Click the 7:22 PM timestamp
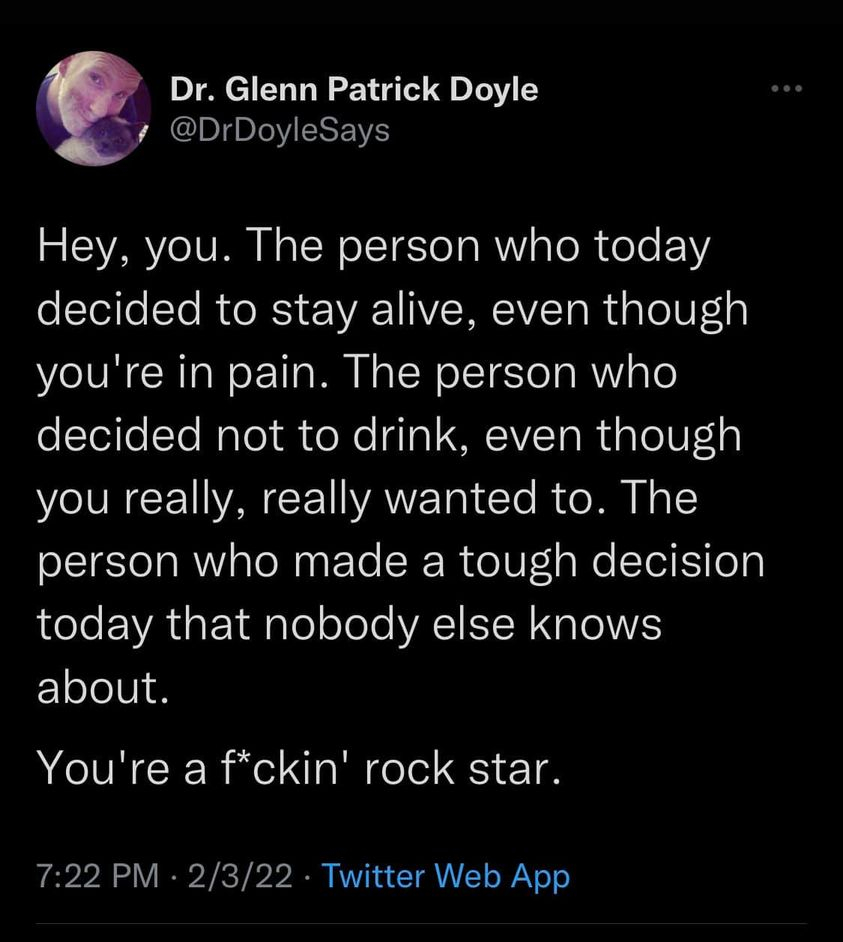This screenshot has width=843, height=942. (97, 877)
